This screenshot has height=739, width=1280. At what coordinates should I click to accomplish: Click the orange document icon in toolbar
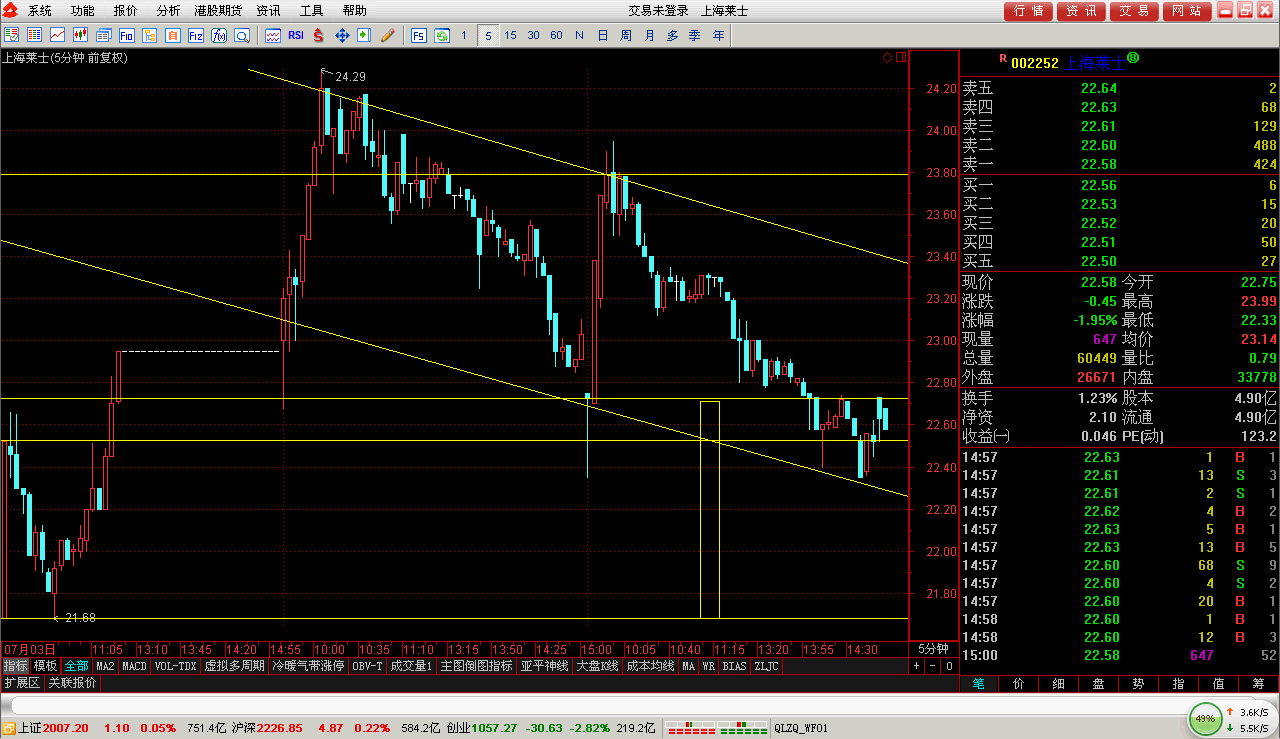click(172, 35)
